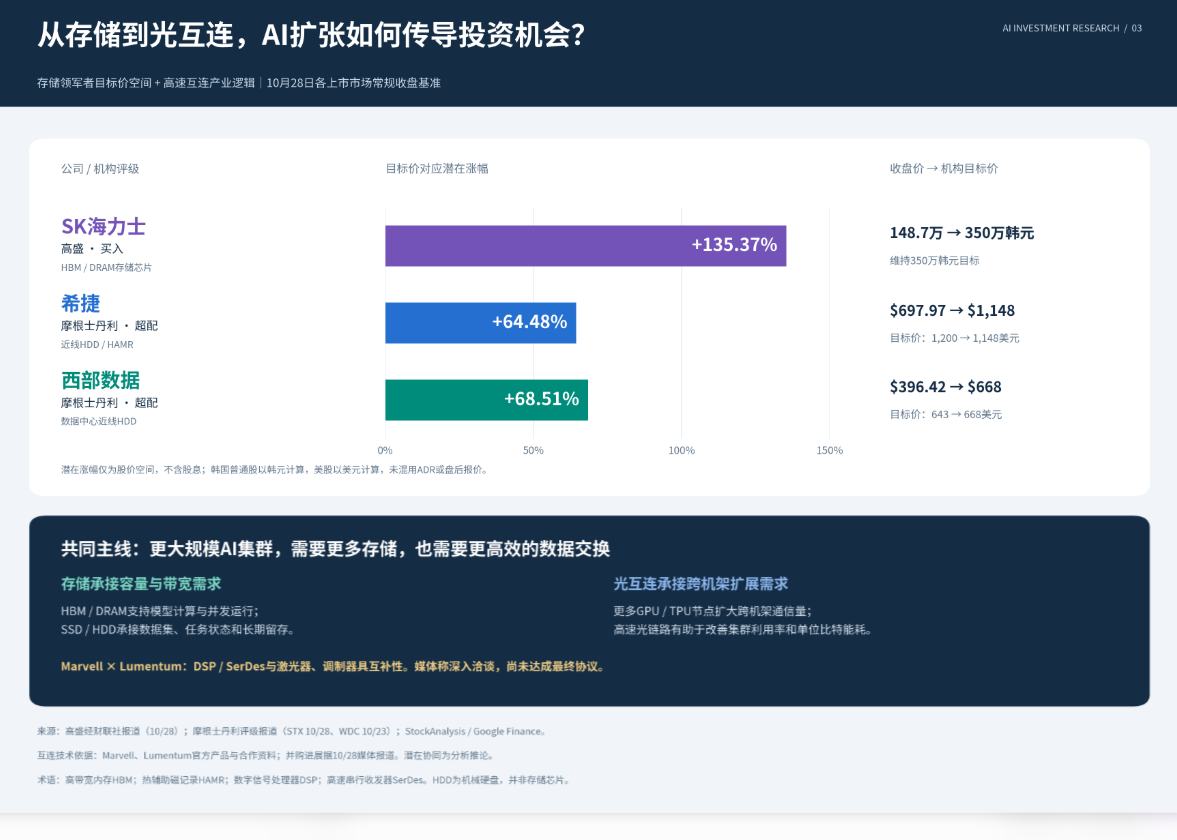The height and width of the screenshot is (840, 1177).
Task: Click the 来源 source footnote line
Action: click(x=292, y=731)
